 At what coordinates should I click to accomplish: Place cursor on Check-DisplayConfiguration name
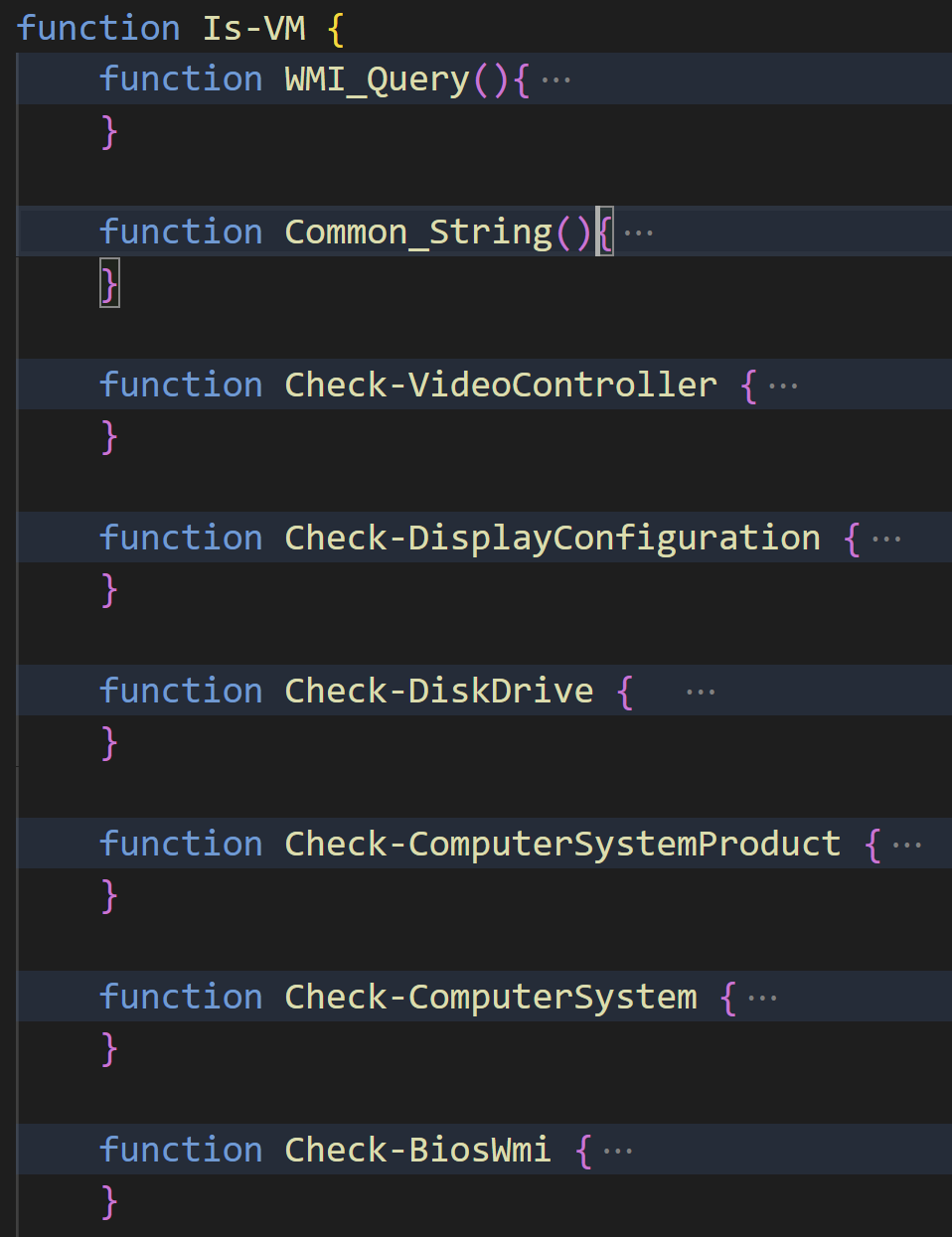tap(553, 538)
